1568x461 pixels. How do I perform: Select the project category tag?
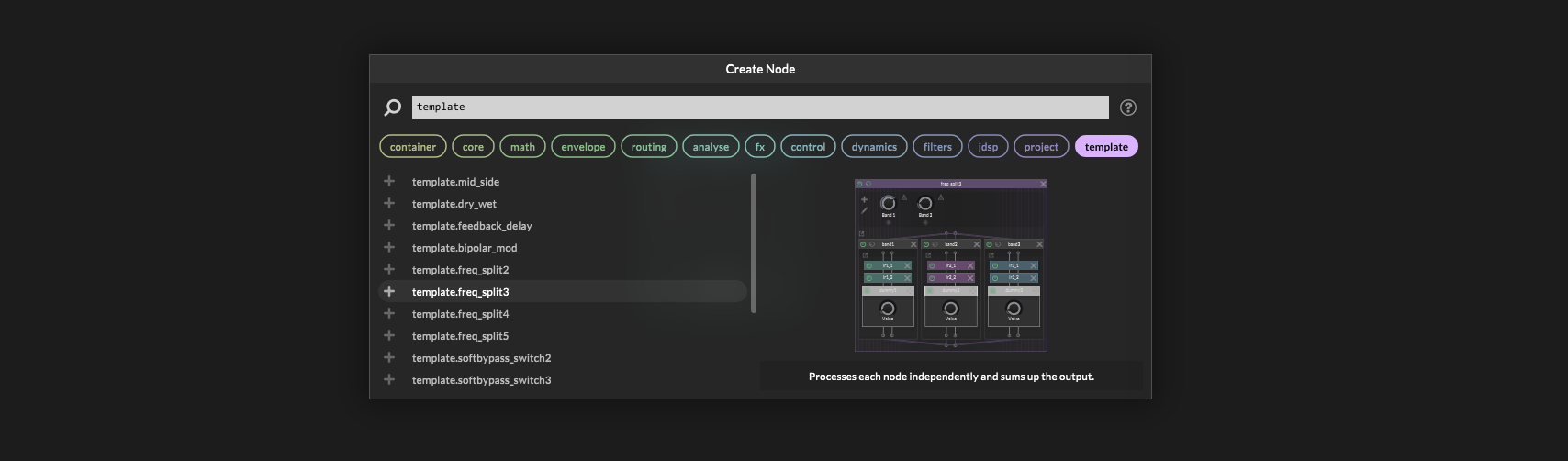(1041, 147)
